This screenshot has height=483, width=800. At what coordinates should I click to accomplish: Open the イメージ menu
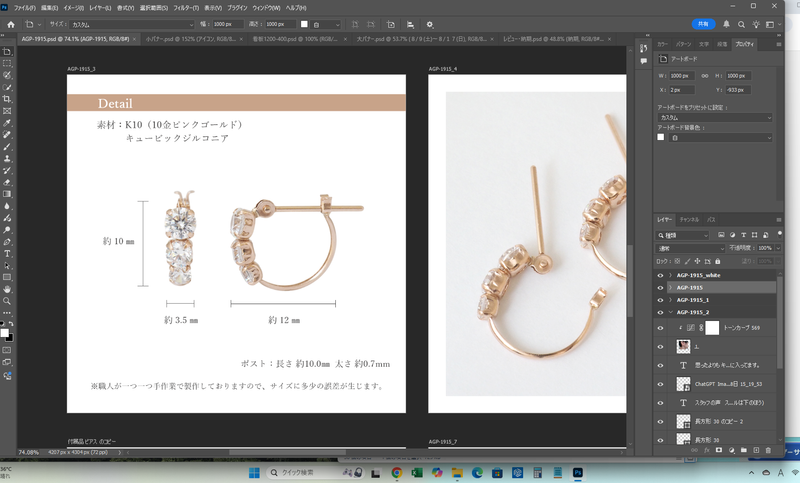[x=73, y=8]
